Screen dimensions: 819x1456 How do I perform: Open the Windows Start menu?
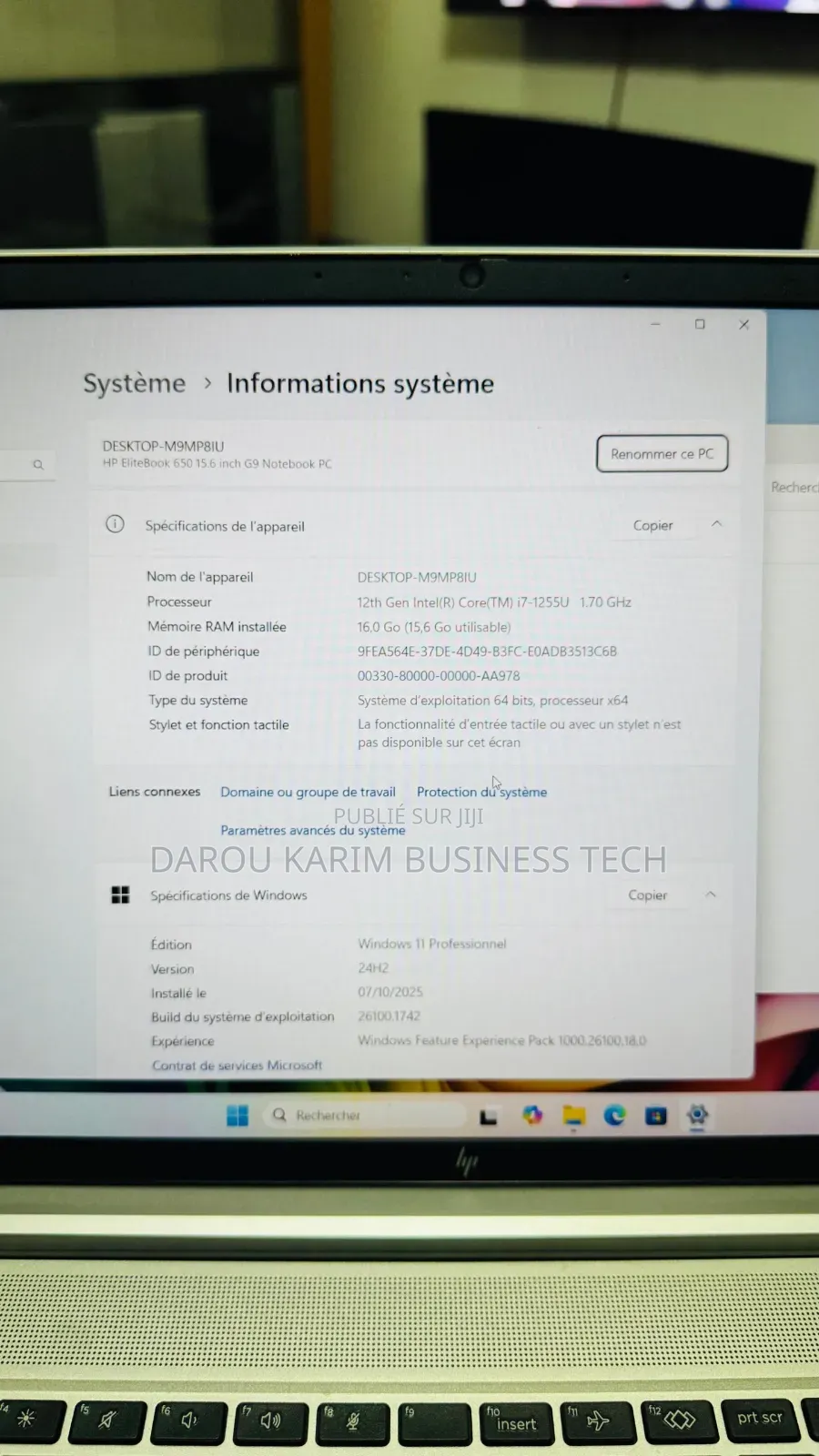click(x=238, y=1116)
